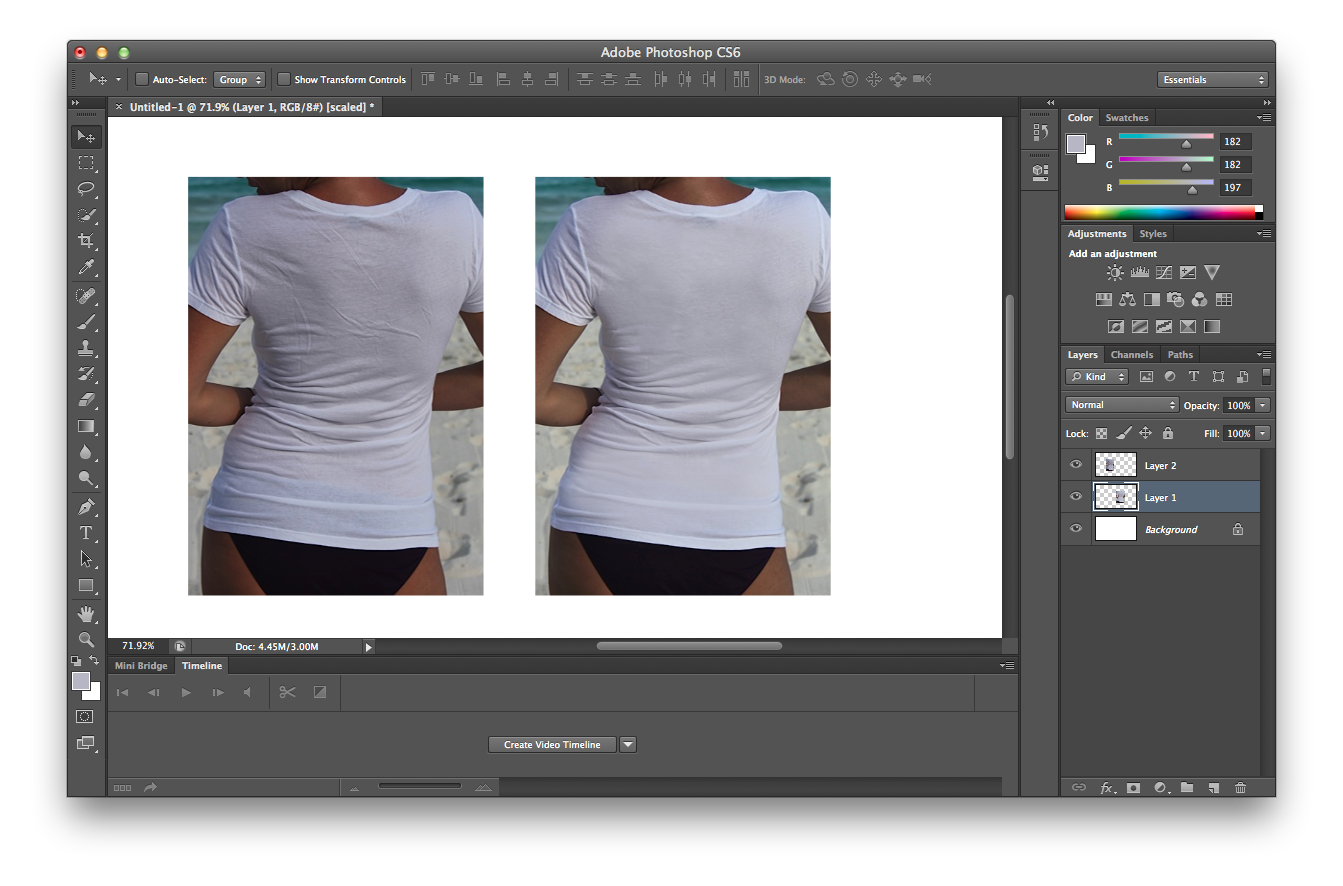Screen dimensions: 1343x886
Task: Select the History Brush tool
Action: (86, 374)
